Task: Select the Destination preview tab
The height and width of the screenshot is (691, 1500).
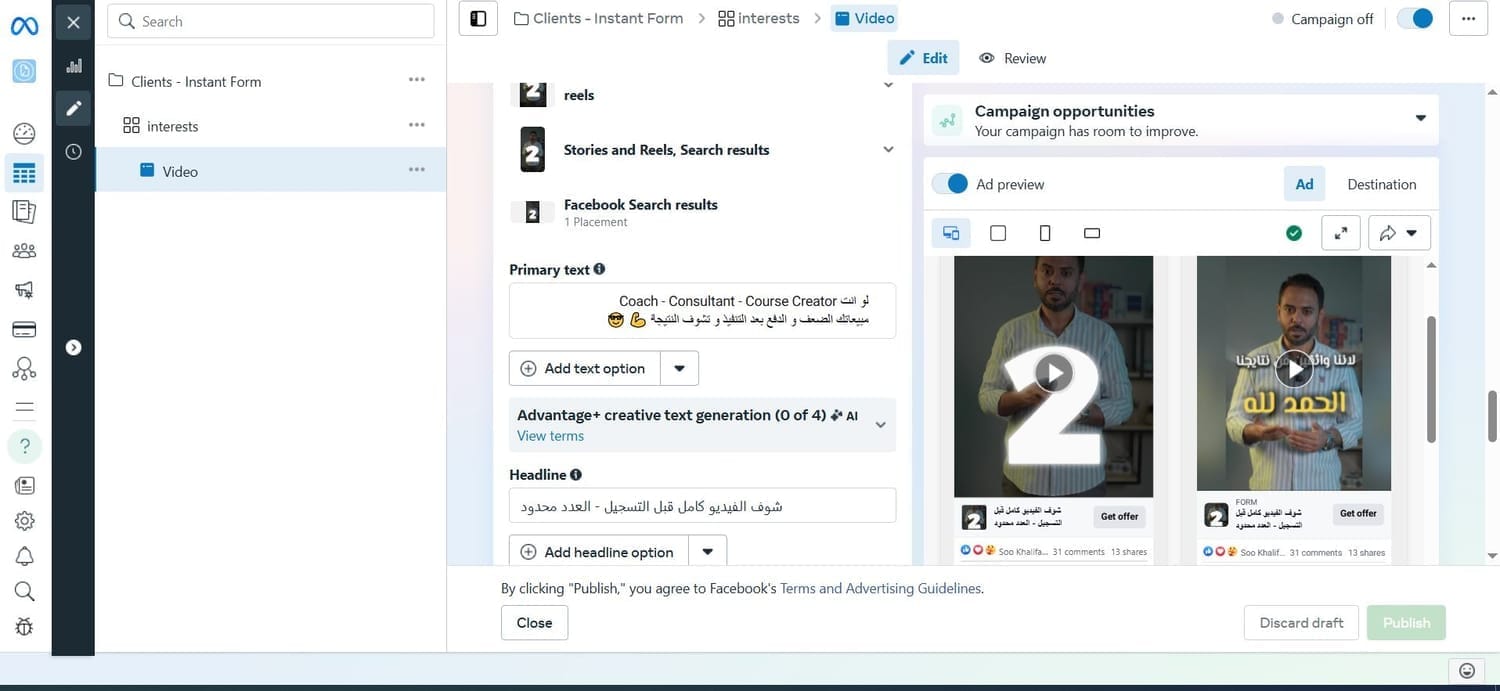Action: click(x=1382, y=184)
